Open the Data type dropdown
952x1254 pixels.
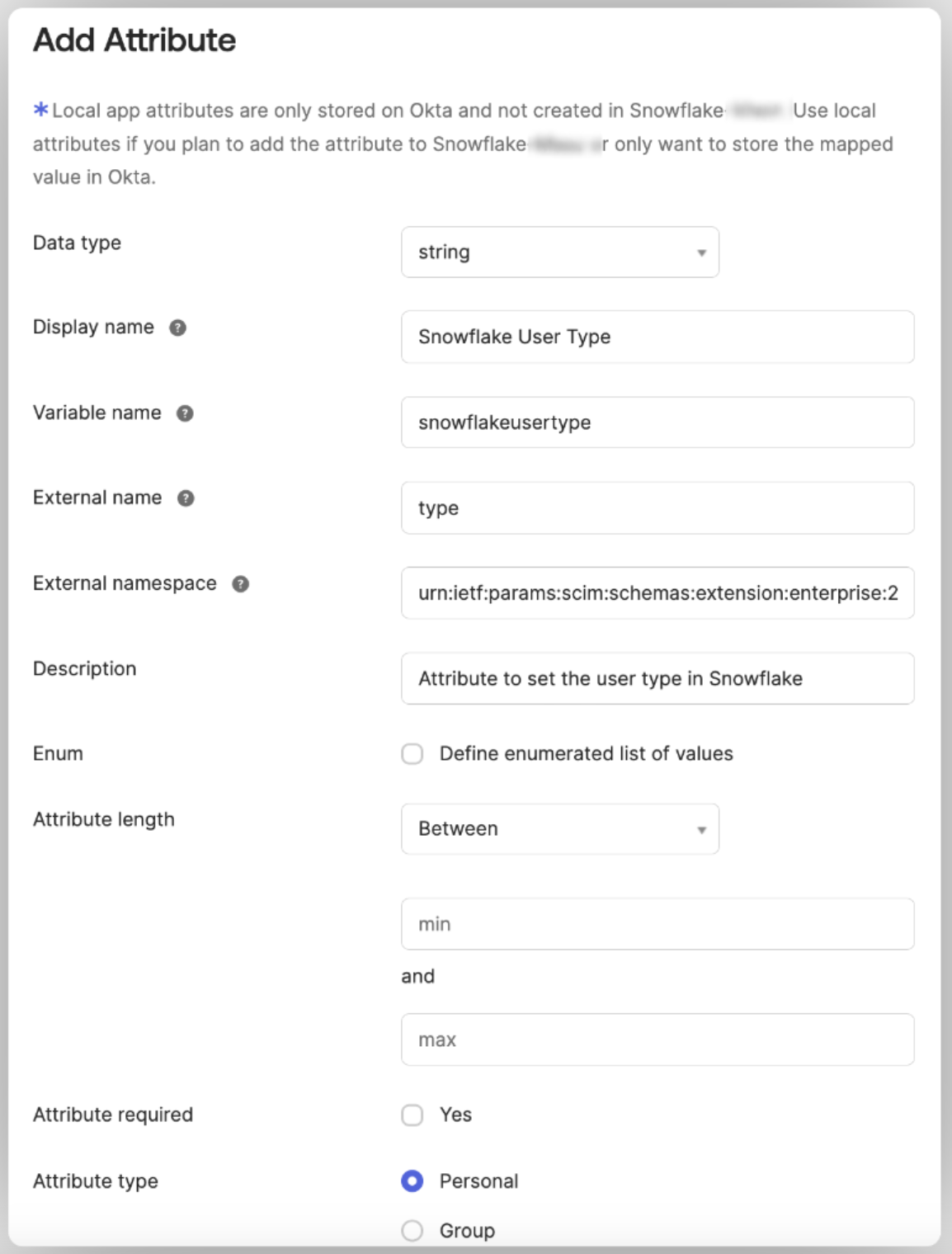point(559,252)
